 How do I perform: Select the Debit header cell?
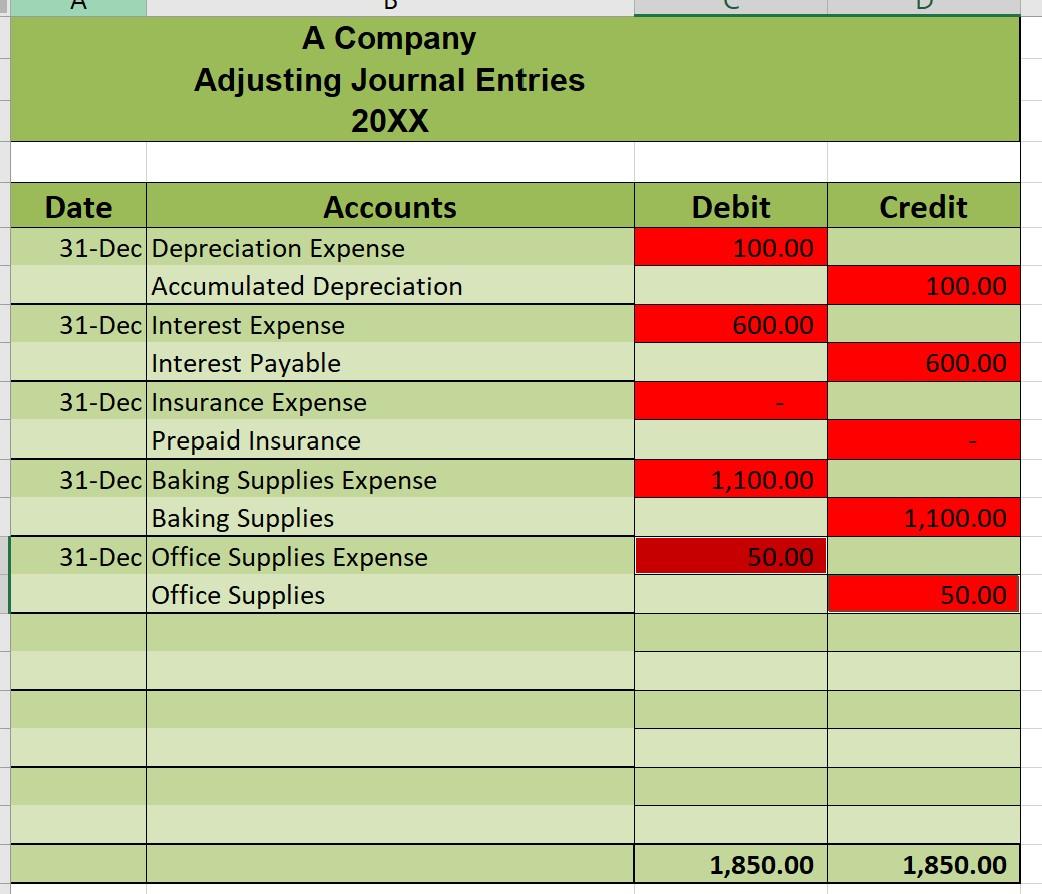pos(731,206)
